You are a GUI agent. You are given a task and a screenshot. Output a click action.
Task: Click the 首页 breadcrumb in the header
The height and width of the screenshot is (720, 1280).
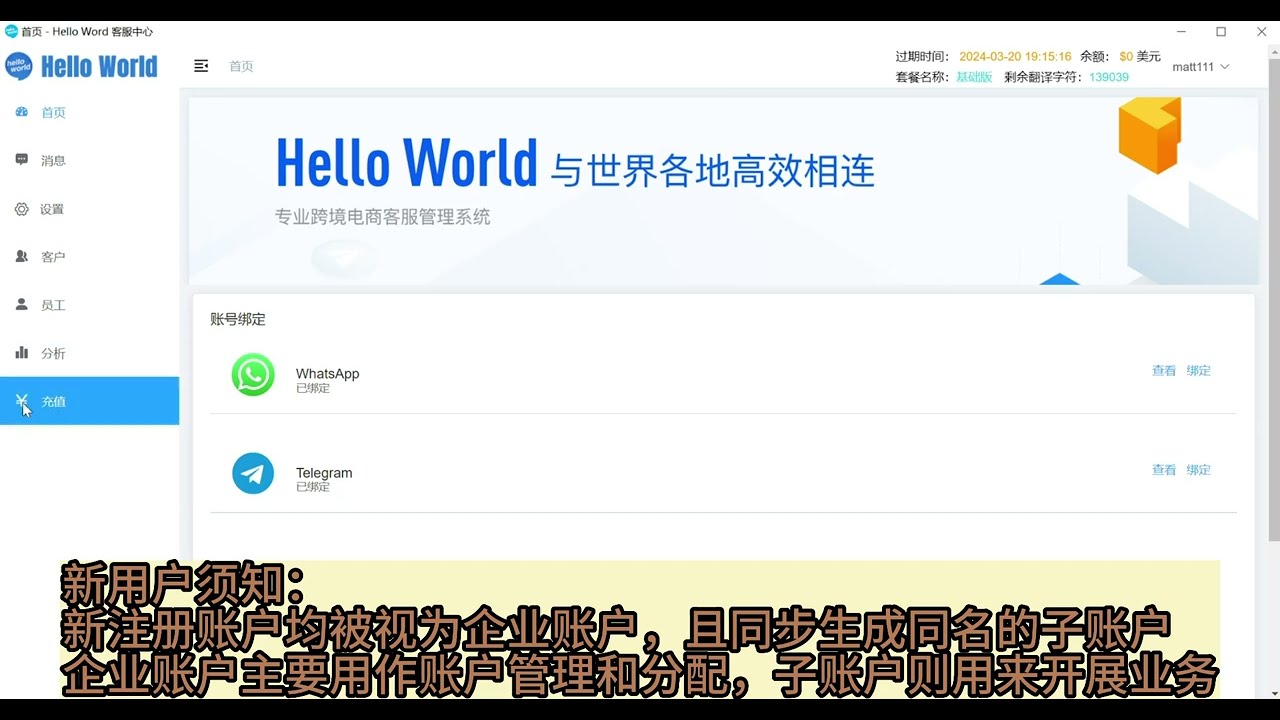tap(241, 66)
